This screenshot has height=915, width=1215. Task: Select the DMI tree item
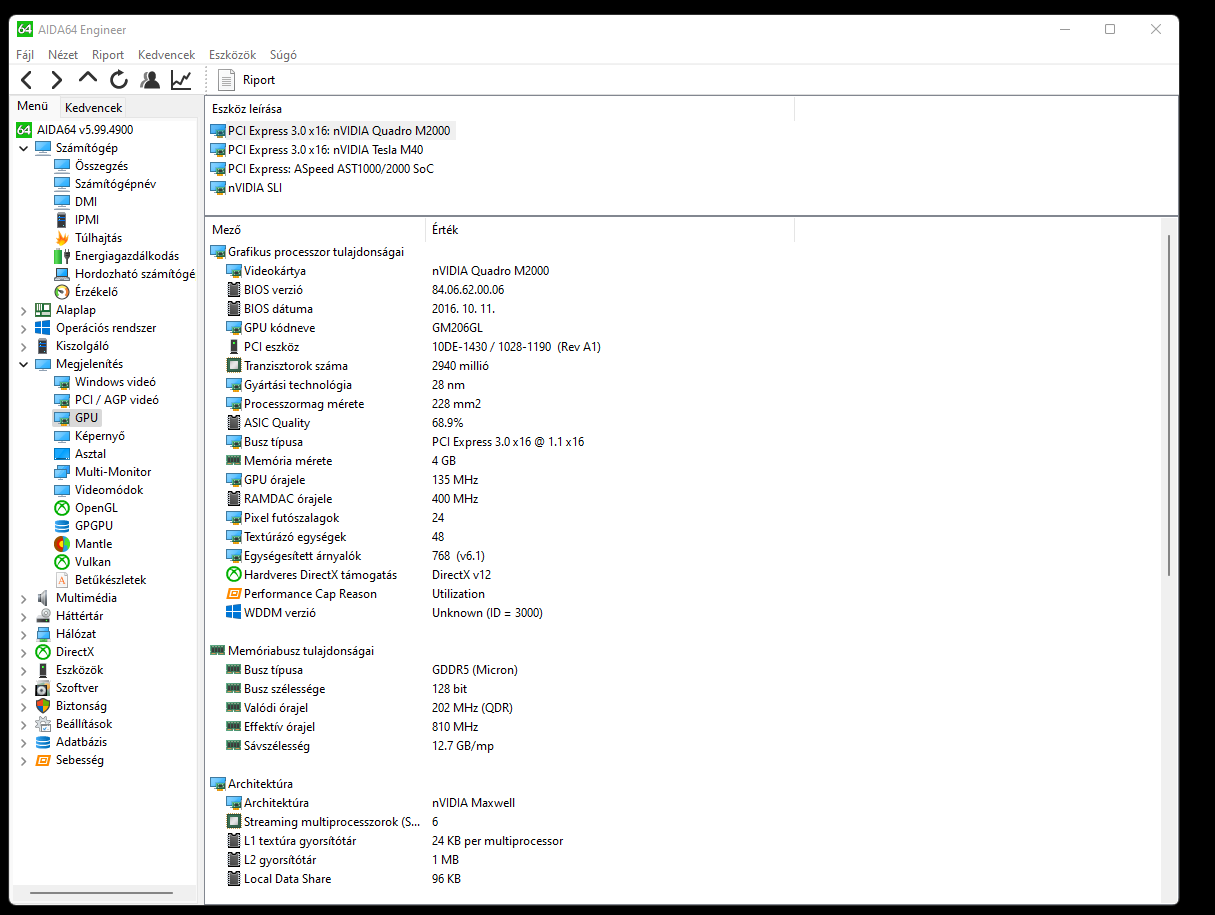[76, 202]
